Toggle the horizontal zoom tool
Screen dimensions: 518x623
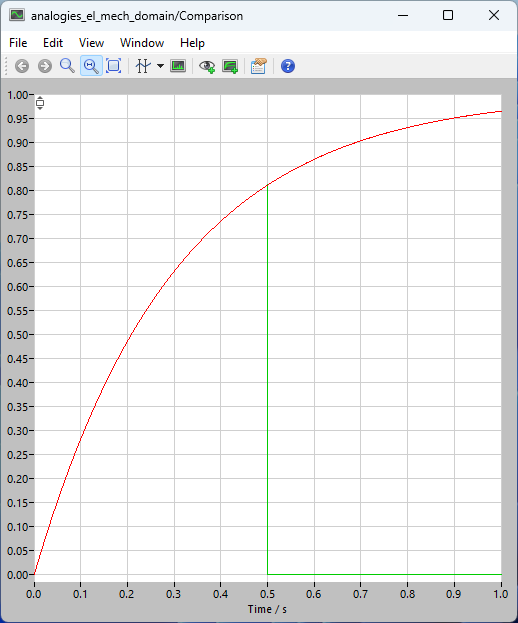91,66
